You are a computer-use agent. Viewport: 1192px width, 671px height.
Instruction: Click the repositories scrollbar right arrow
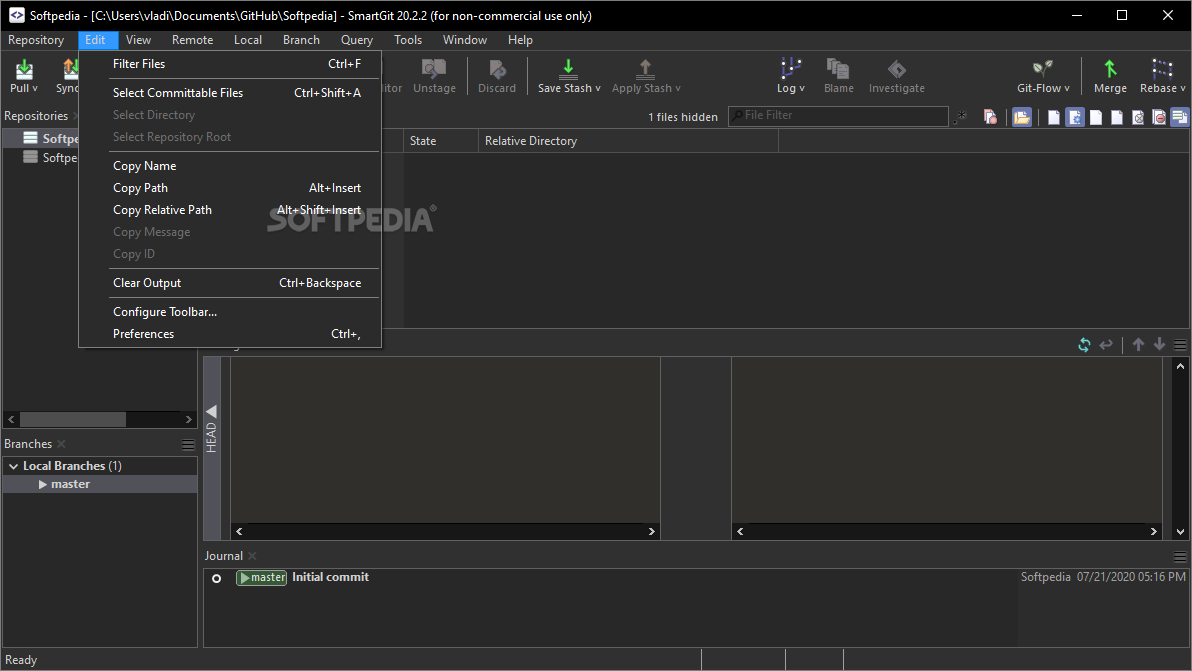[189, 419]
